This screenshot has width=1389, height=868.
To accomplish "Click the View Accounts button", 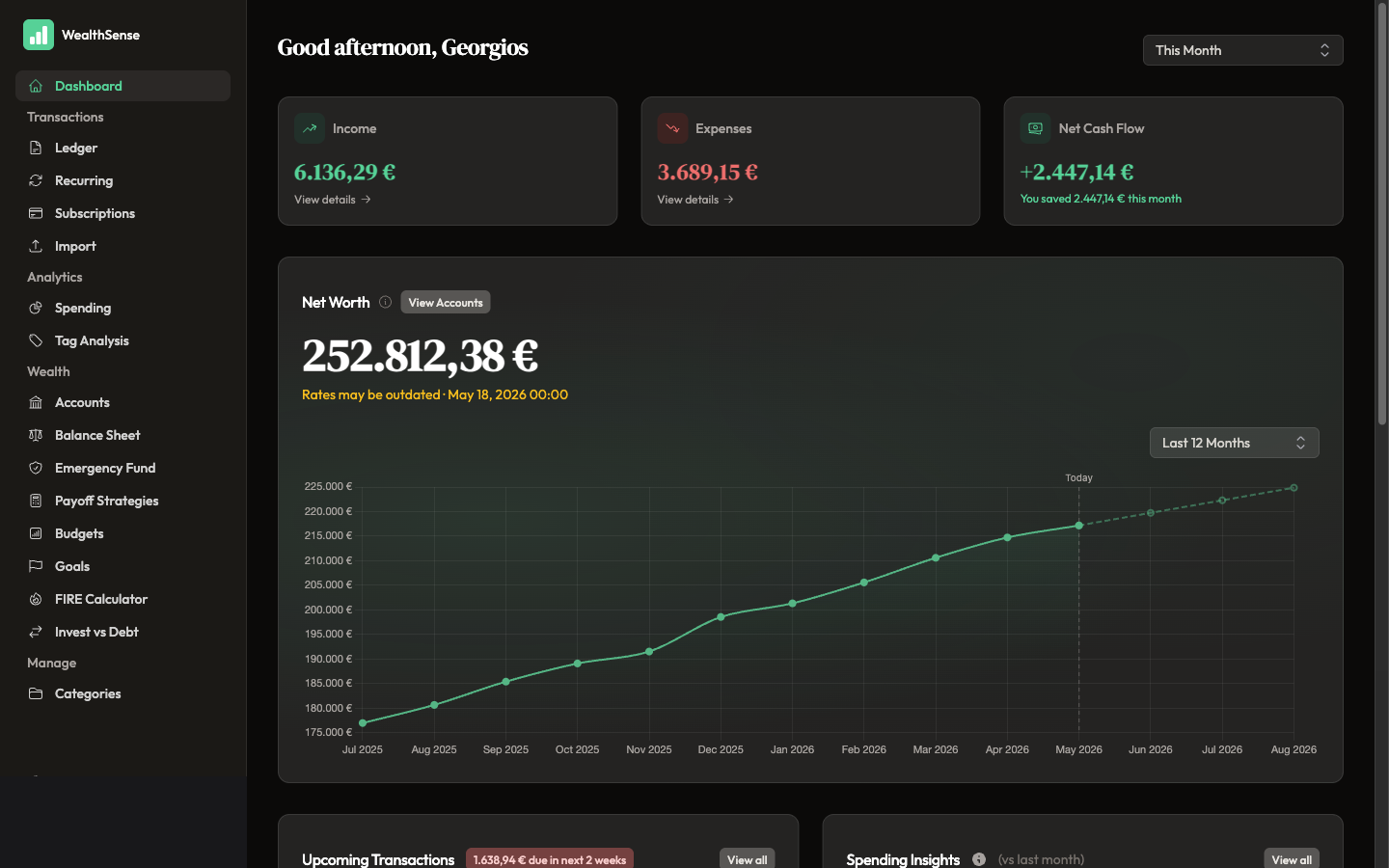I will [x=446, y=302].
